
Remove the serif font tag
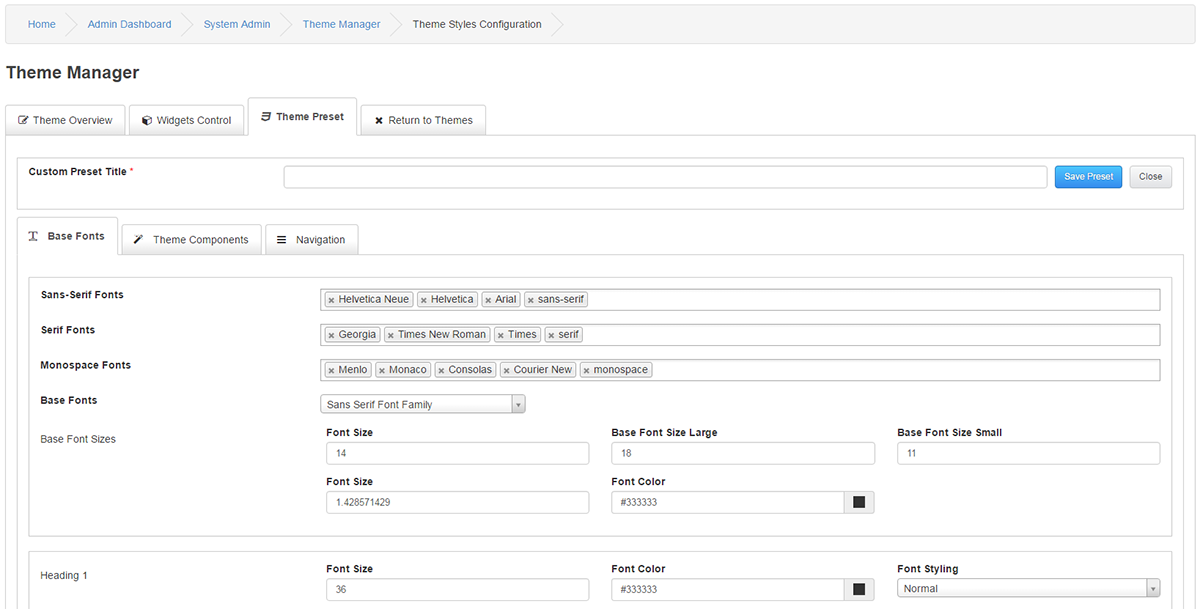tap(551, 335)
